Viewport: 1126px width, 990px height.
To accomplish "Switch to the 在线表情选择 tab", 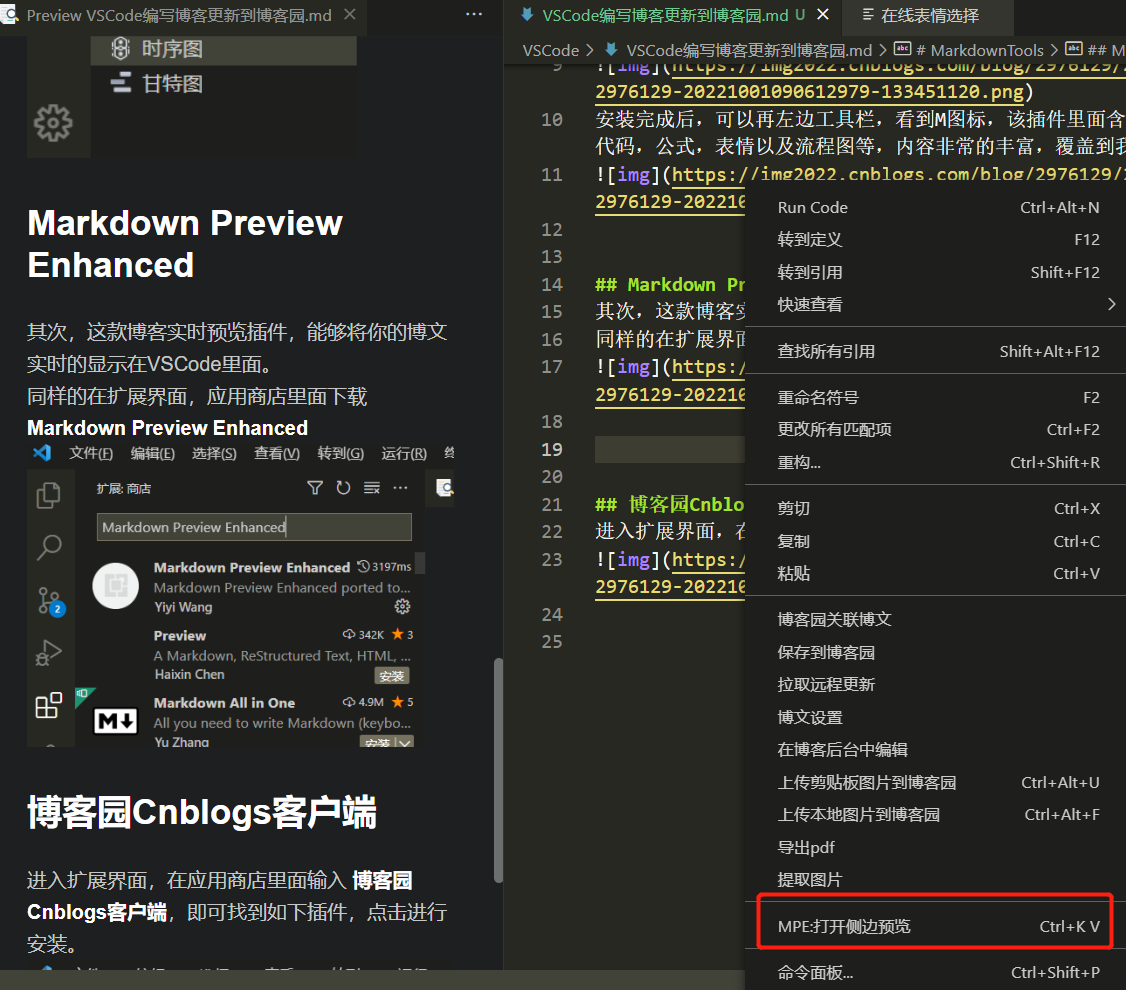I will (929, 15).
